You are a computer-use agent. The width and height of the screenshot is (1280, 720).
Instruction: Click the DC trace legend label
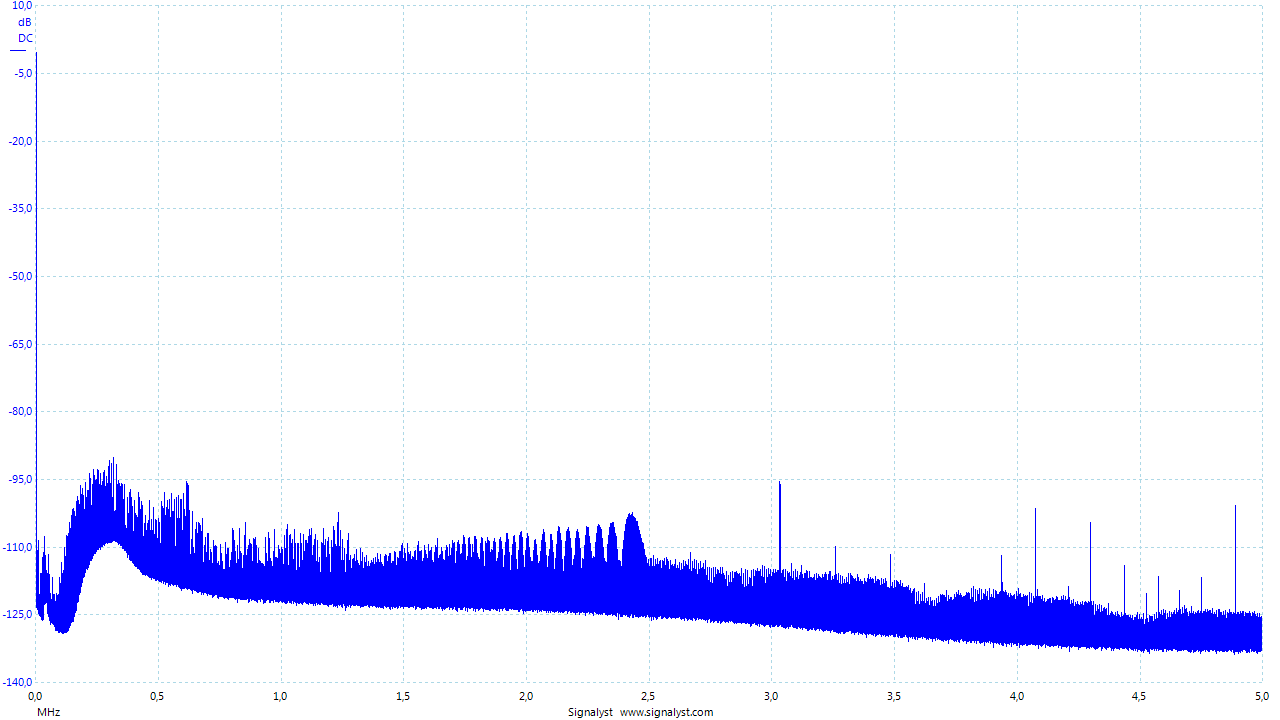(x=25, y=38)
